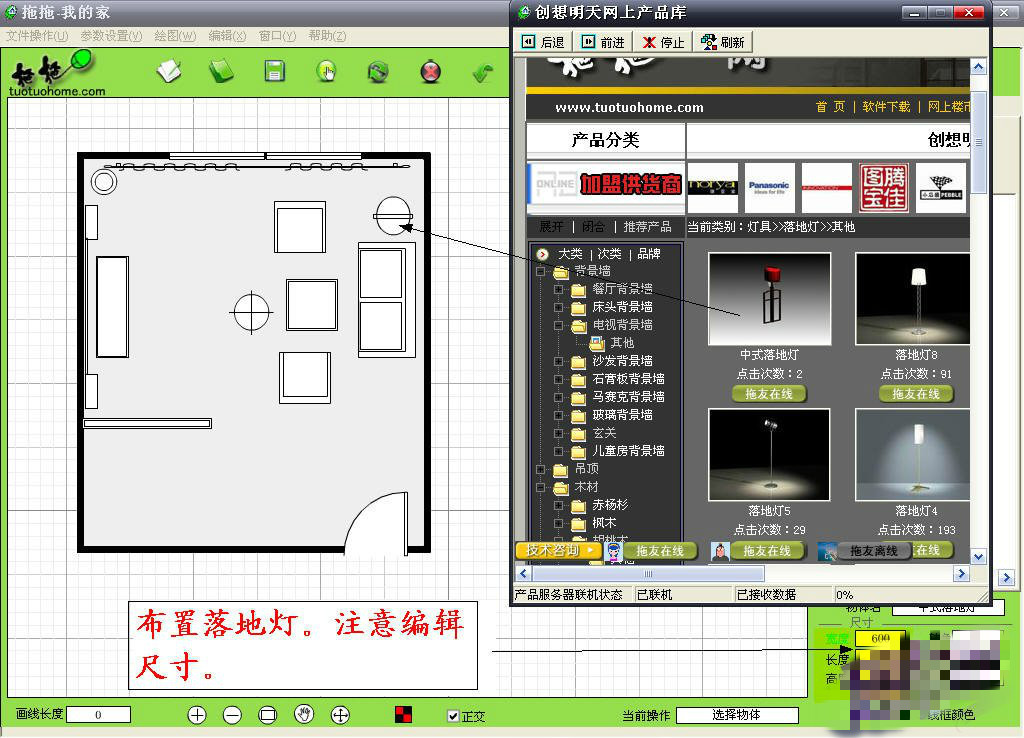This screenshot has height=738, width=1024.
Task: Click the green refresh rotate icon
Action: pyautogui.click(x=378, y=71)
